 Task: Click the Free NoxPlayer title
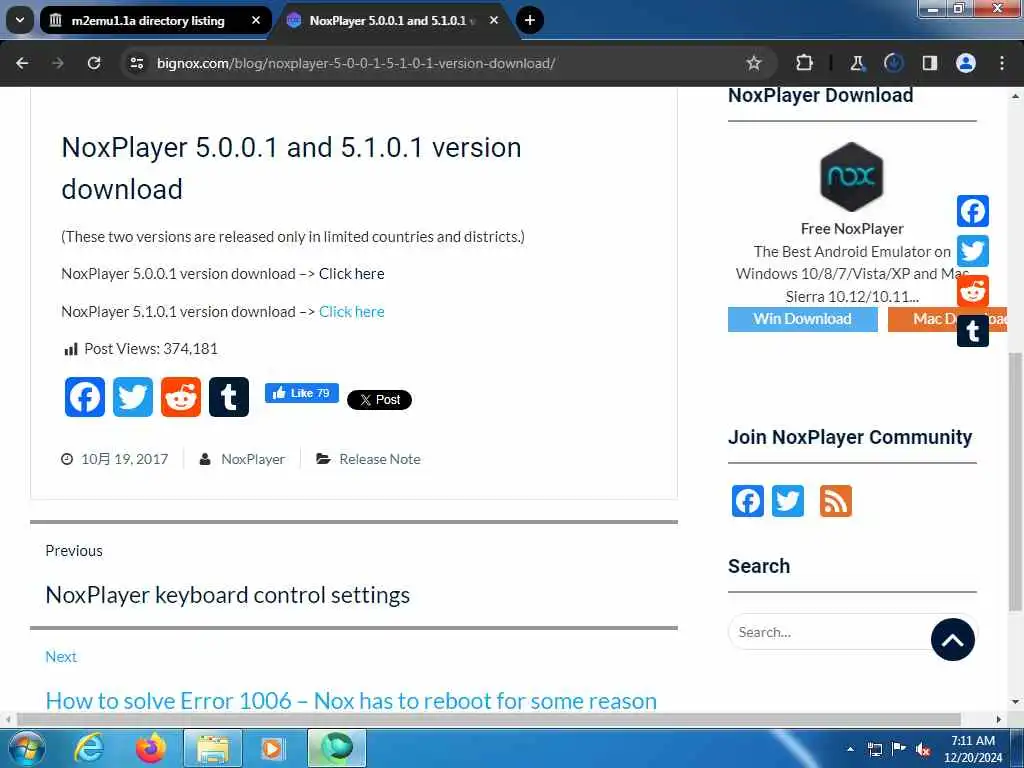852,229
